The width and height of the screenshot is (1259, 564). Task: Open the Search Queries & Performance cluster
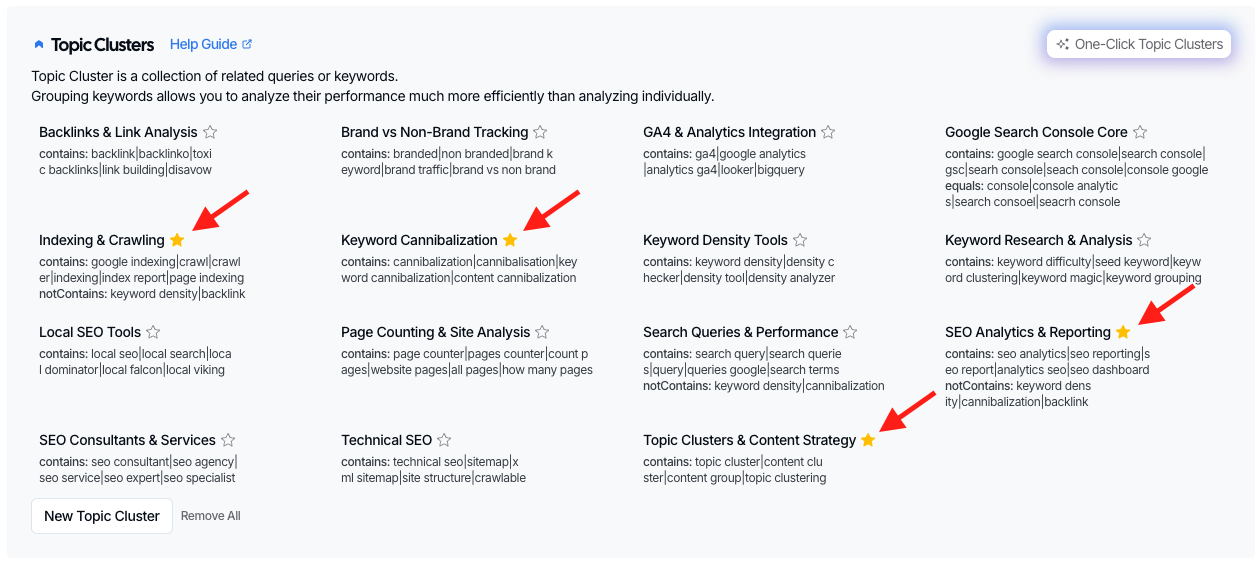740,332
